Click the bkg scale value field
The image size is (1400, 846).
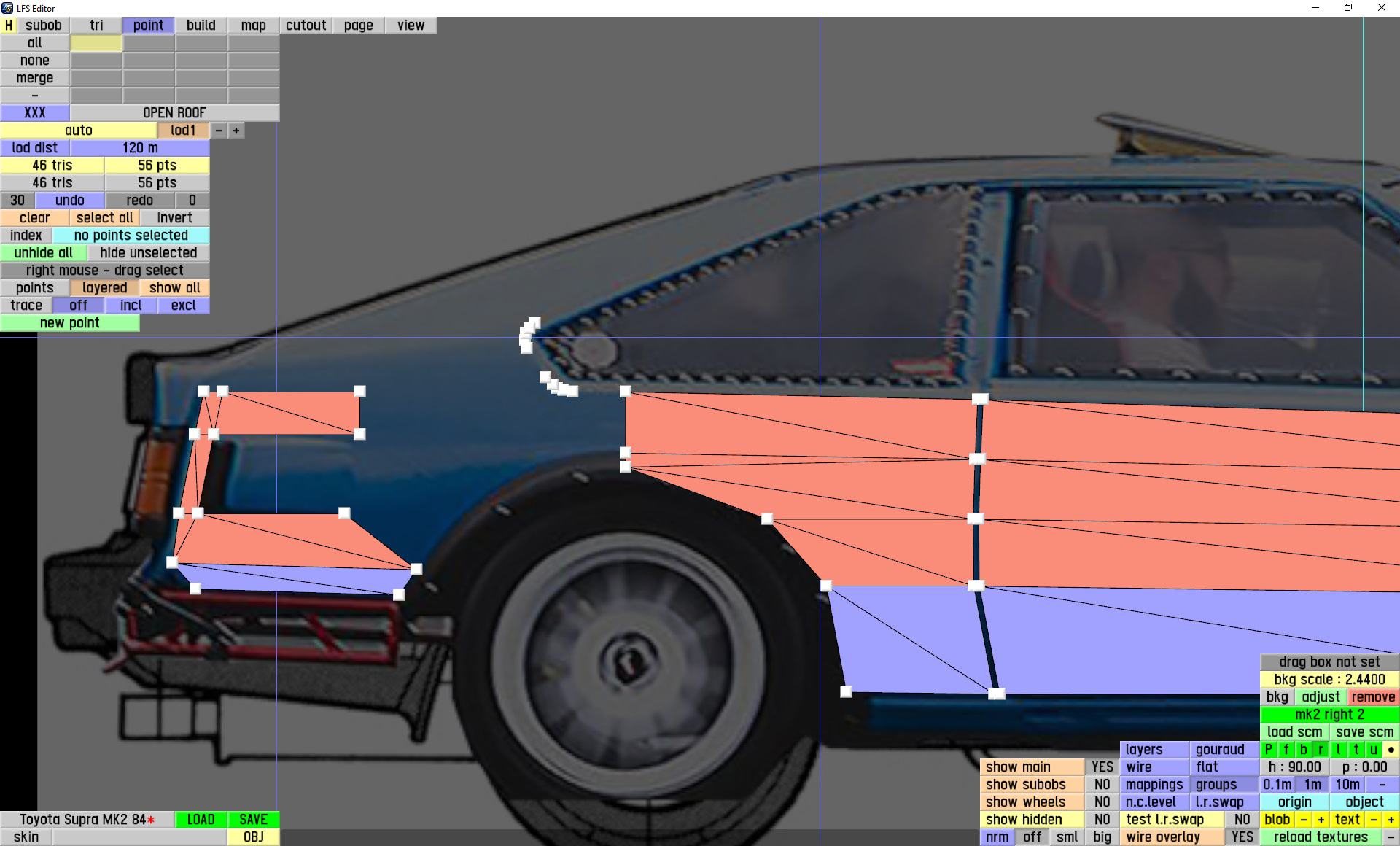(1329, 679)
